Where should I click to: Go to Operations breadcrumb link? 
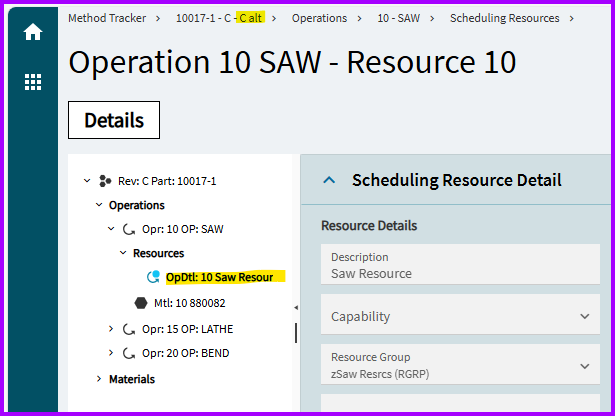[319, 18]
